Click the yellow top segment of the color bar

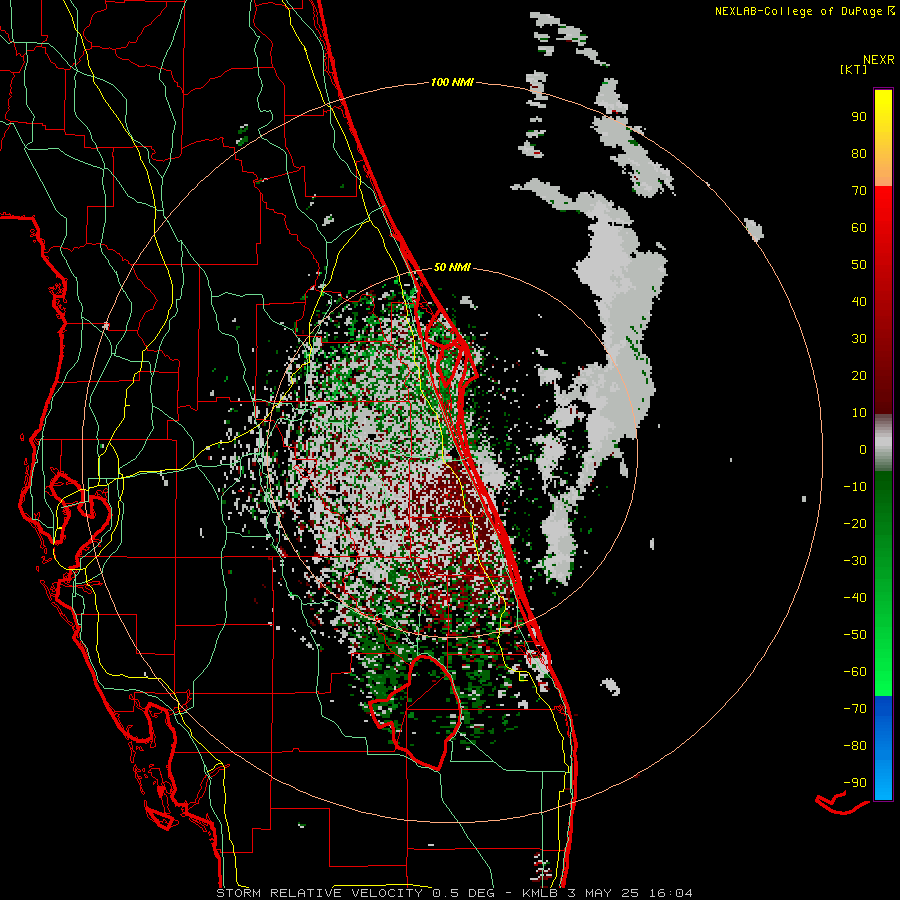tap(883, 137)
